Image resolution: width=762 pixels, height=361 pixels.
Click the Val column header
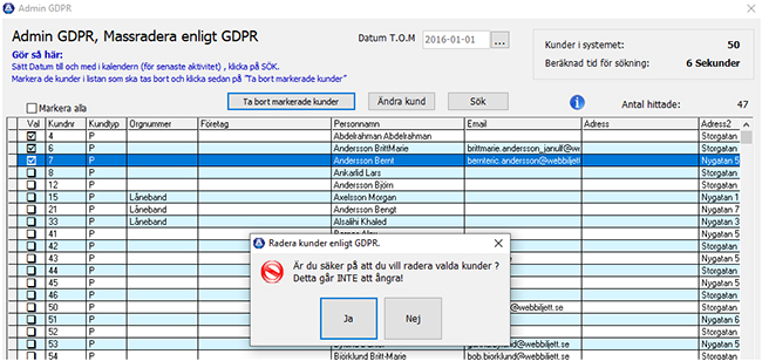coord(32,124)
